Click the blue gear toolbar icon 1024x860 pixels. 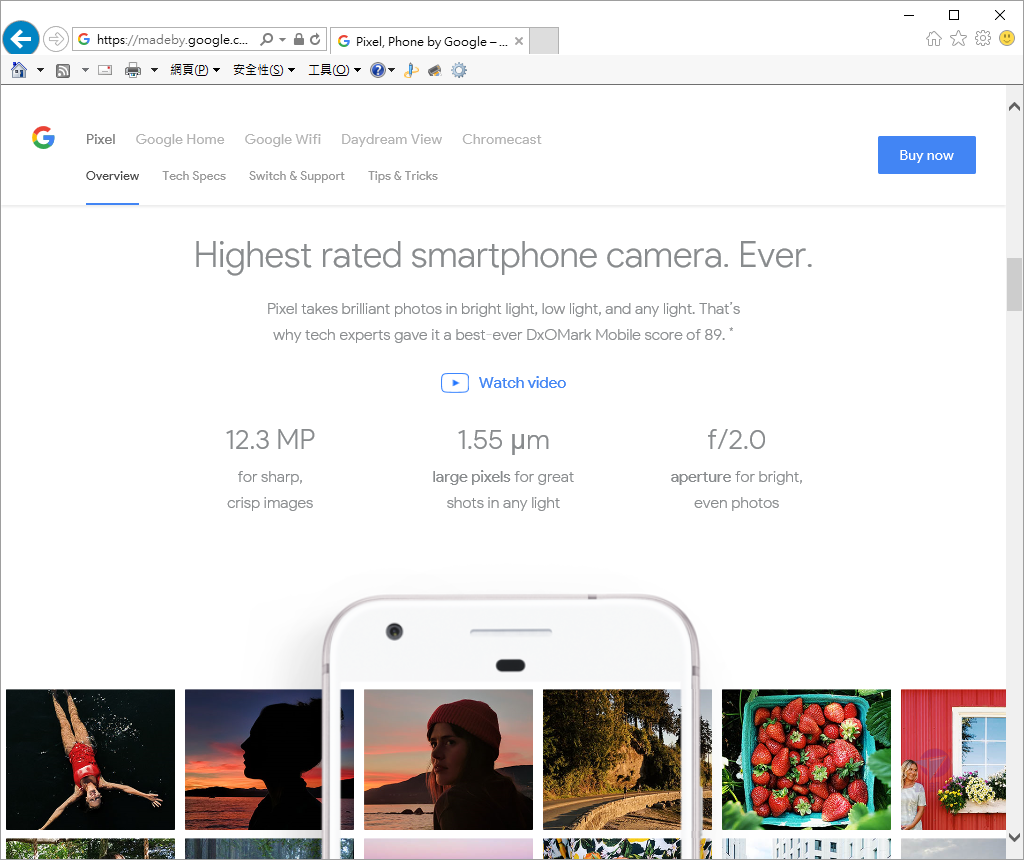pos(459,70)
